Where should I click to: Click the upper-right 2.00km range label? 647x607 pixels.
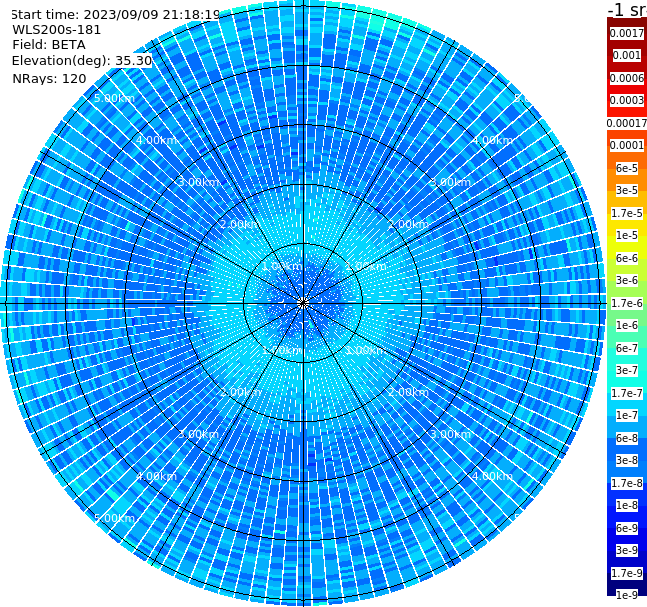pos(408,224)
